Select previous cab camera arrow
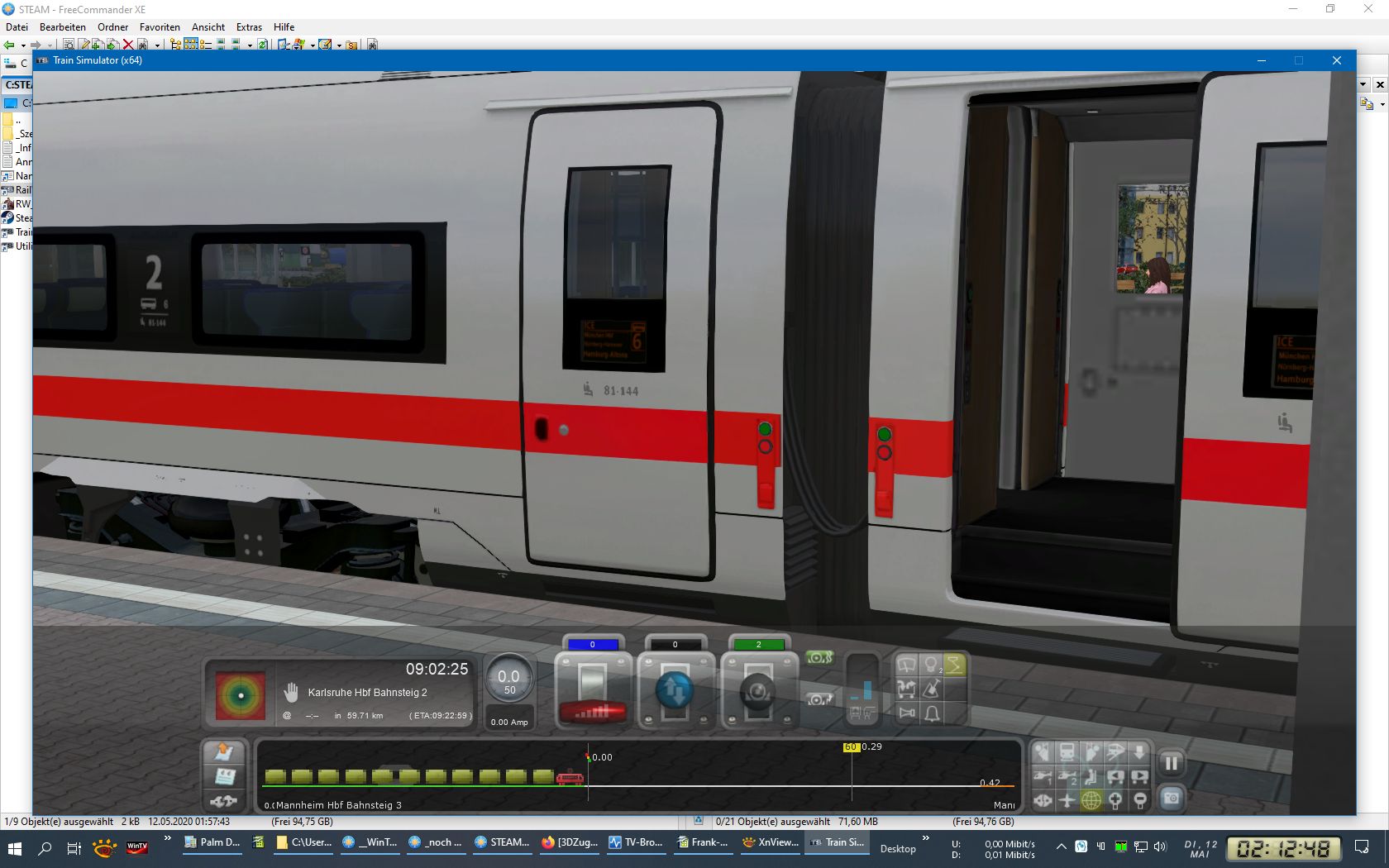1389x868 pixels. coord(1116,776)
